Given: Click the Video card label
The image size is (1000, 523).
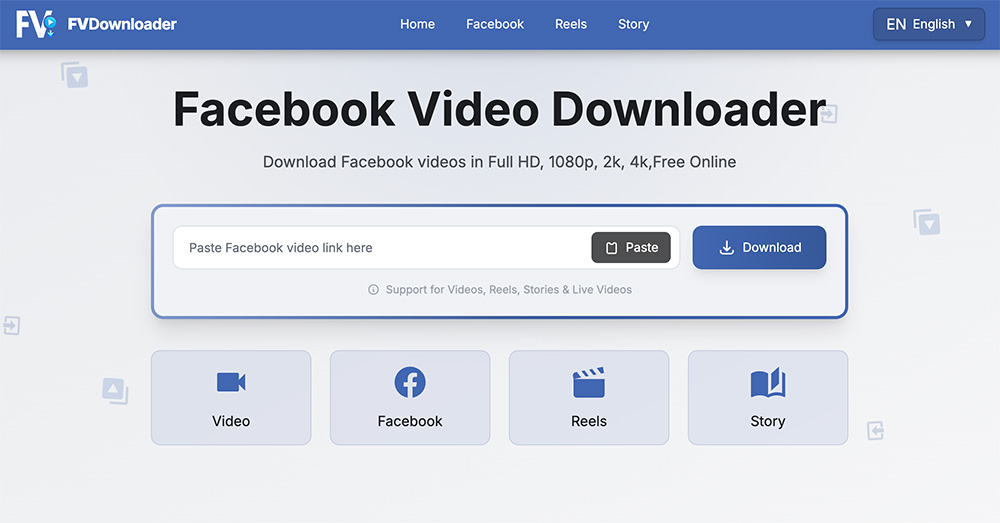Looking at the screenshot, I should point(231,421).
